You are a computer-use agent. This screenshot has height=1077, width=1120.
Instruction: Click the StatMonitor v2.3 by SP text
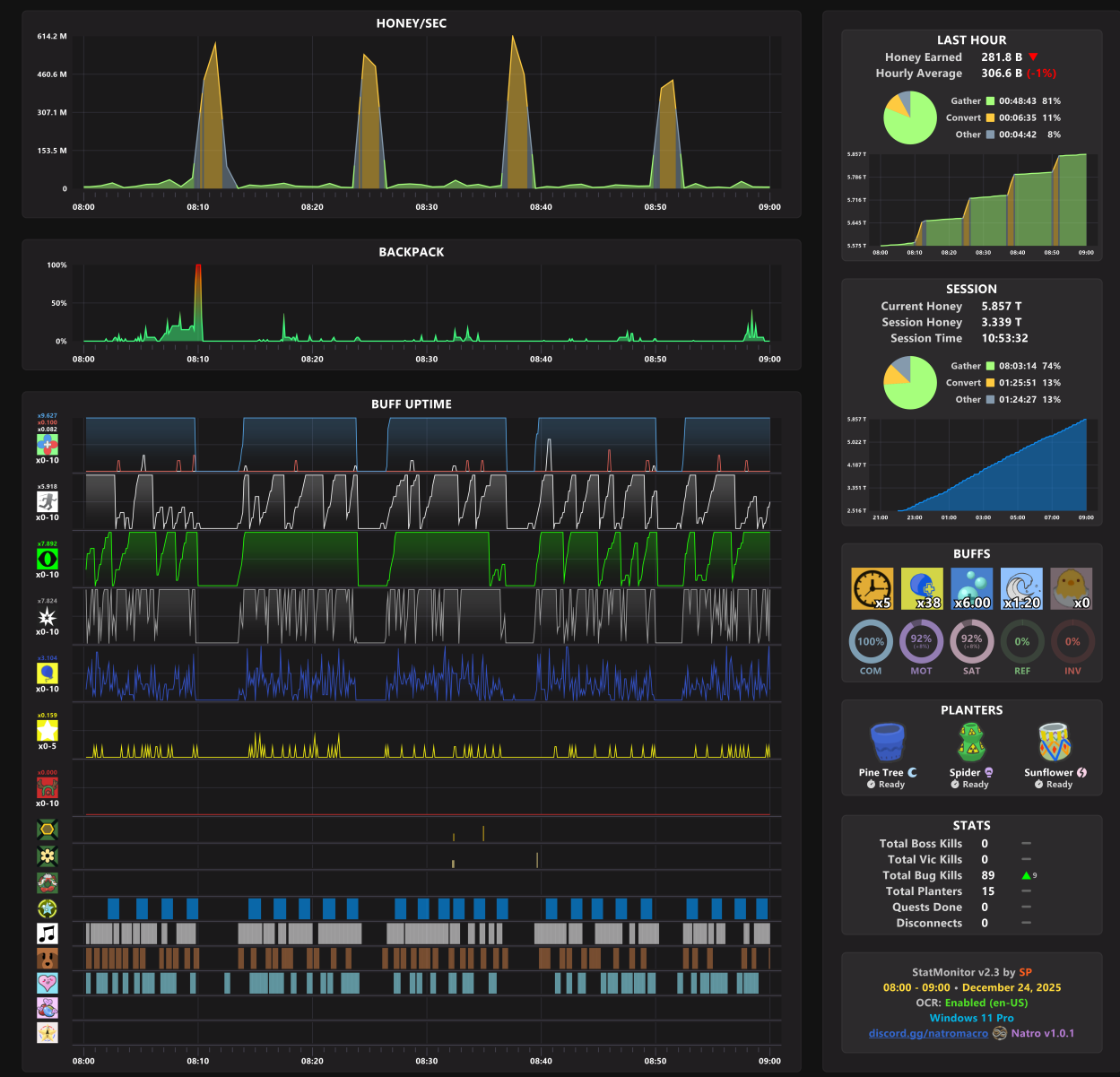pos(972,972)
